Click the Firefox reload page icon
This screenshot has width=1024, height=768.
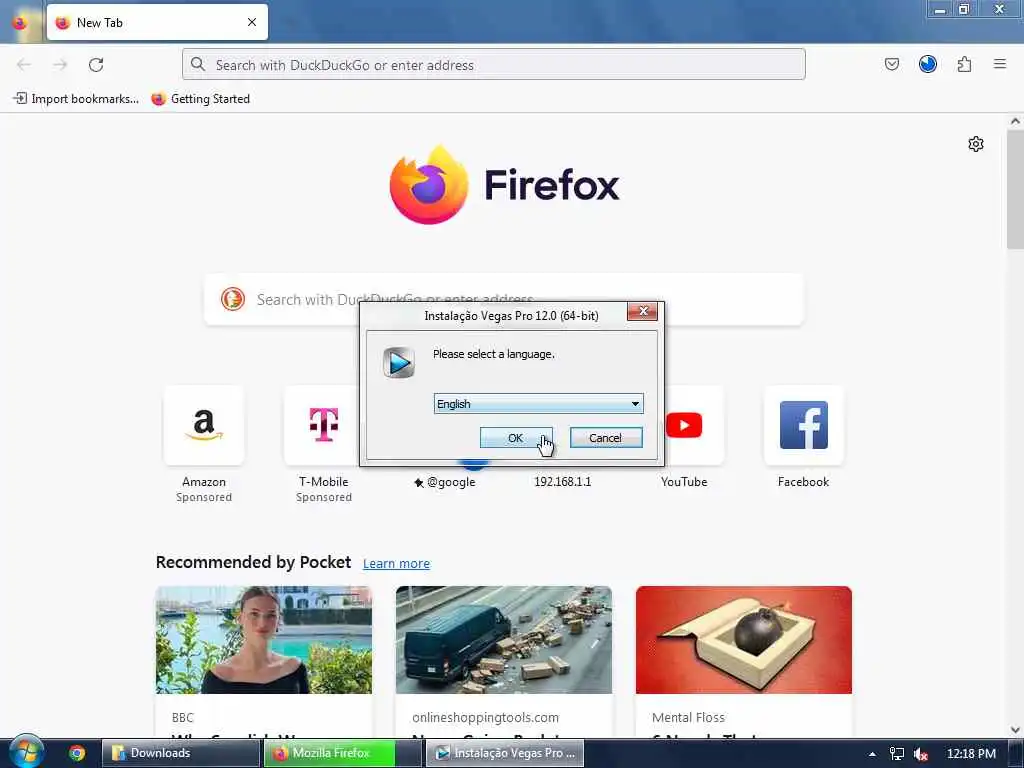tap(96, 65)
